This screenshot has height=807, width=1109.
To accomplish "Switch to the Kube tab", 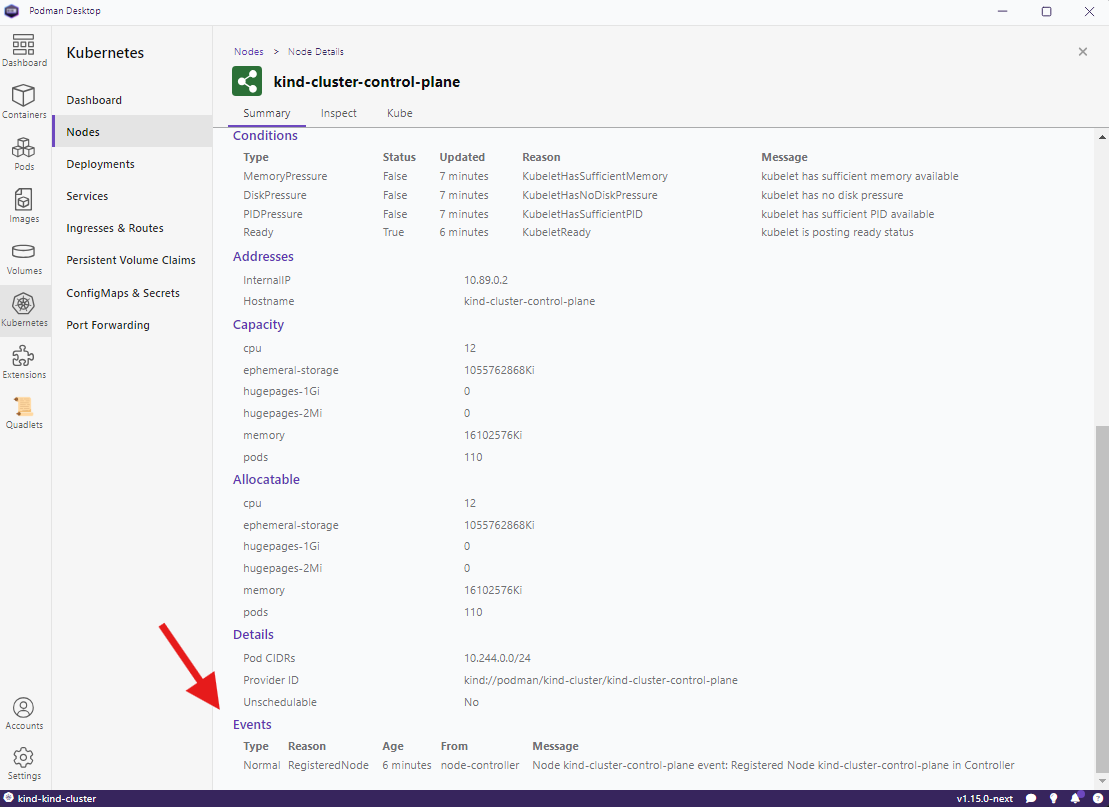I will 400,113.
